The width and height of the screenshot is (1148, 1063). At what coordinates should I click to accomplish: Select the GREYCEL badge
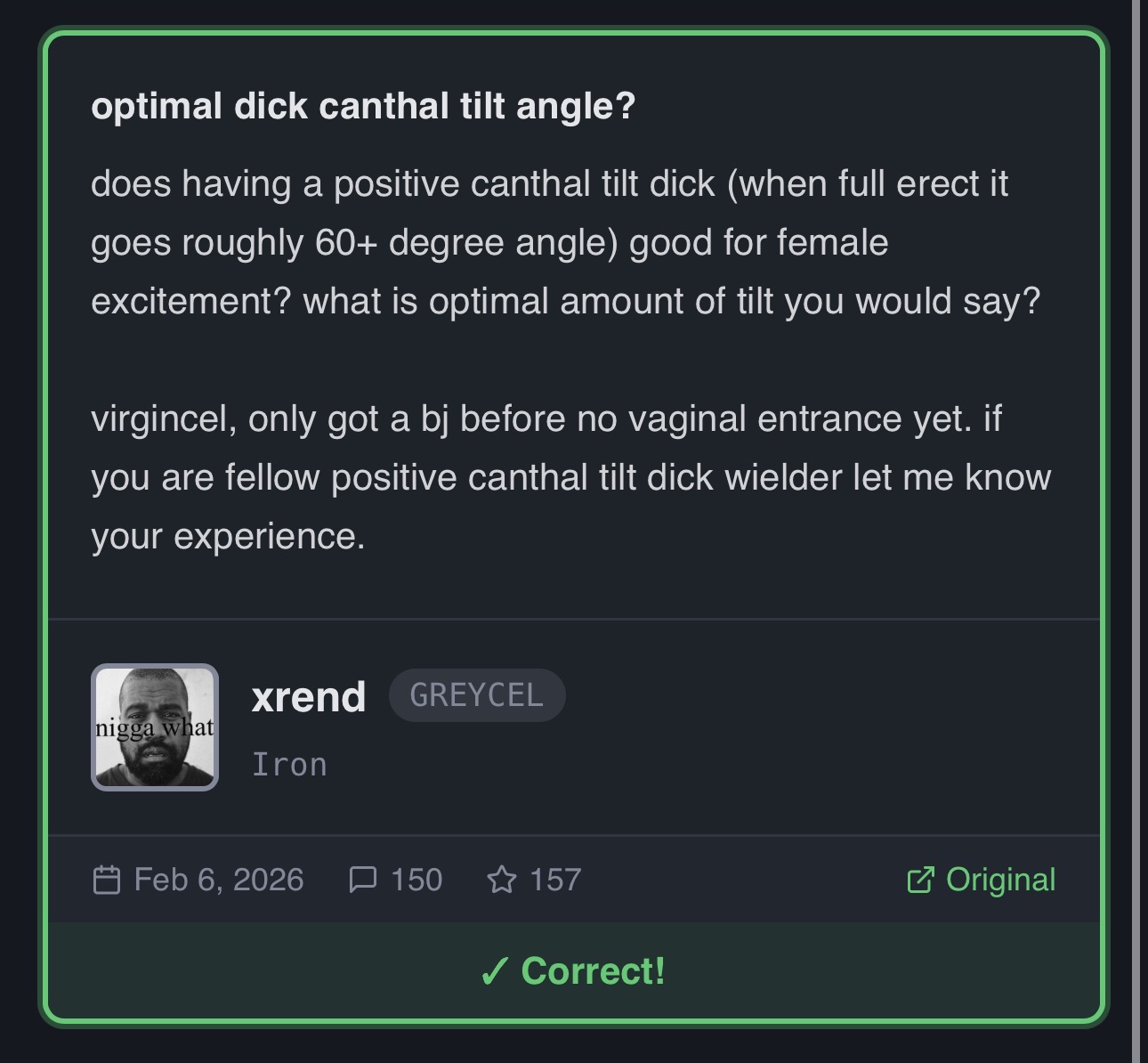477,695
